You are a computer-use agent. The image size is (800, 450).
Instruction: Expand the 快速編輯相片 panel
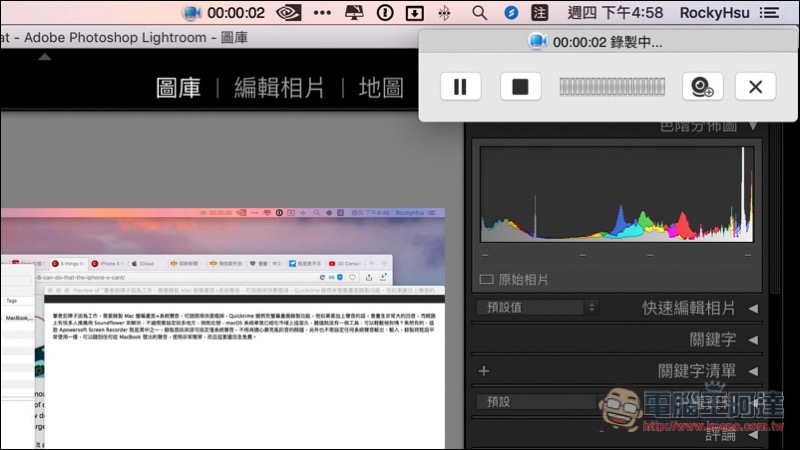(752, 308)
